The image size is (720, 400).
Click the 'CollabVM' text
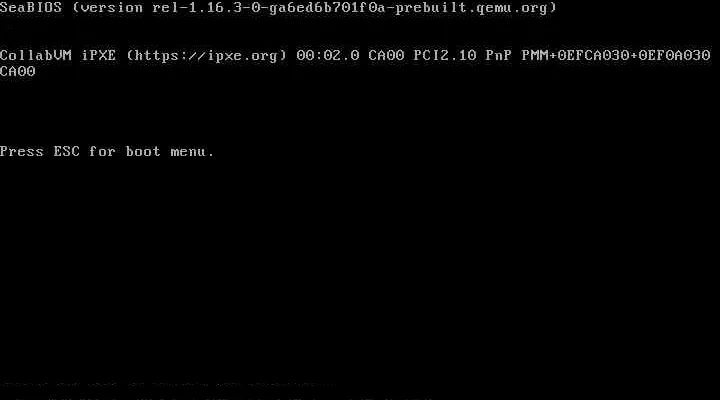click(36, 56)
